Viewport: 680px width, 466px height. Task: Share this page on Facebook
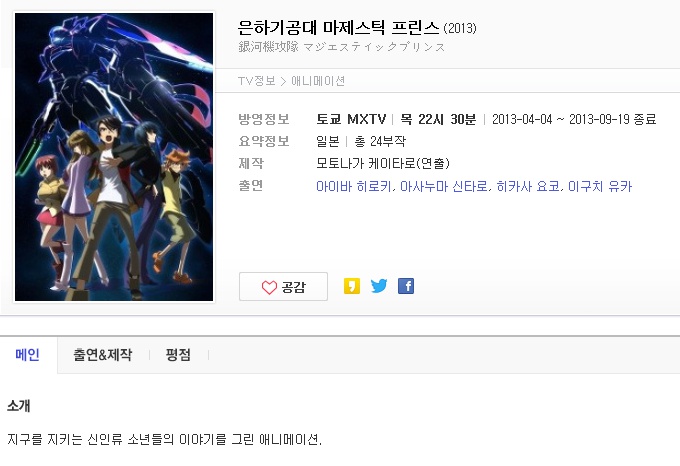click(x=406, y=286)
